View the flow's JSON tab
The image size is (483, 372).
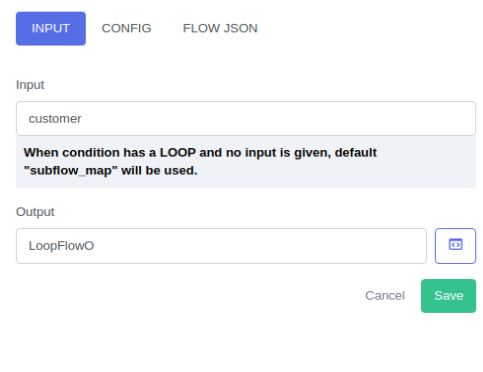(x=220, y=28)
